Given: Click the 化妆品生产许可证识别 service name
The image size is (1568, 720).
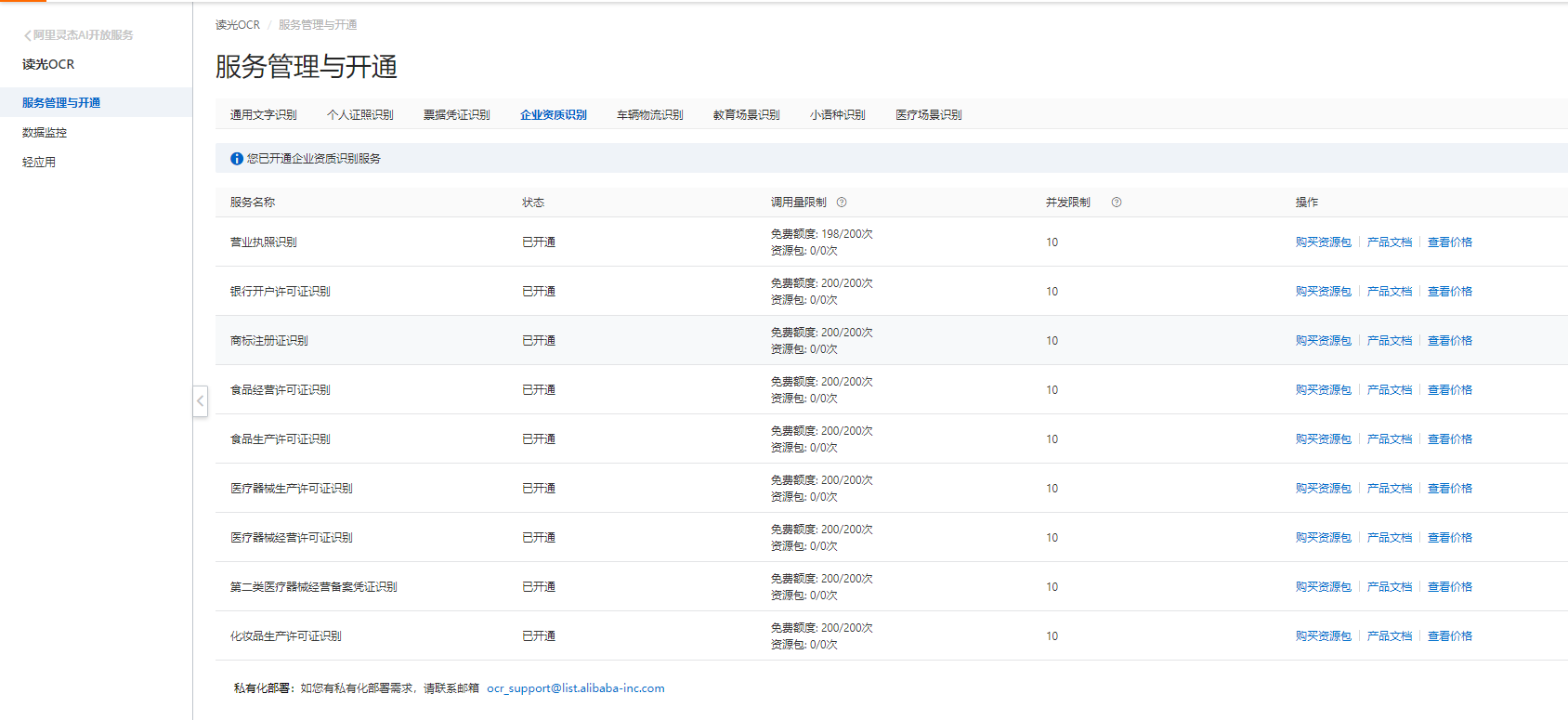Looking at the screenshot, I should pyautogui.click(x=286, y=636).
